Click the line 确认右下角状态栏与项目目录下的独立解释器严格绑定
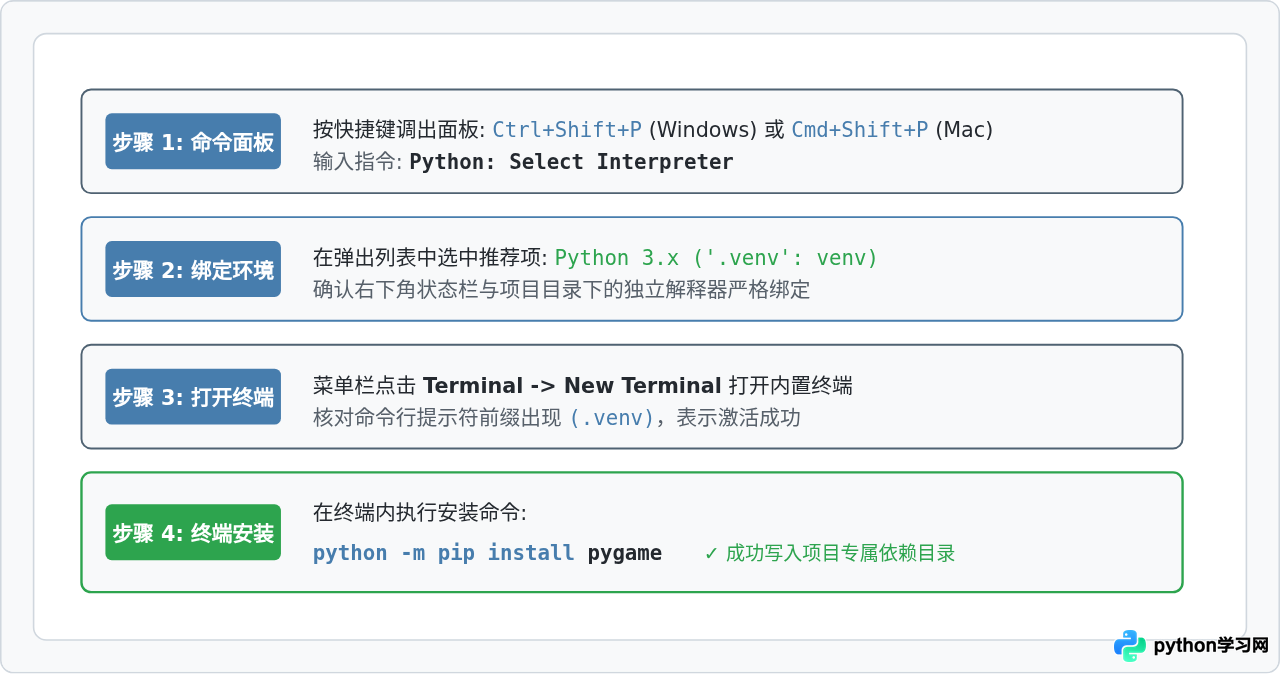Image resolution: width=1280 pixels, height=674 pixels. tap(561, 290)
